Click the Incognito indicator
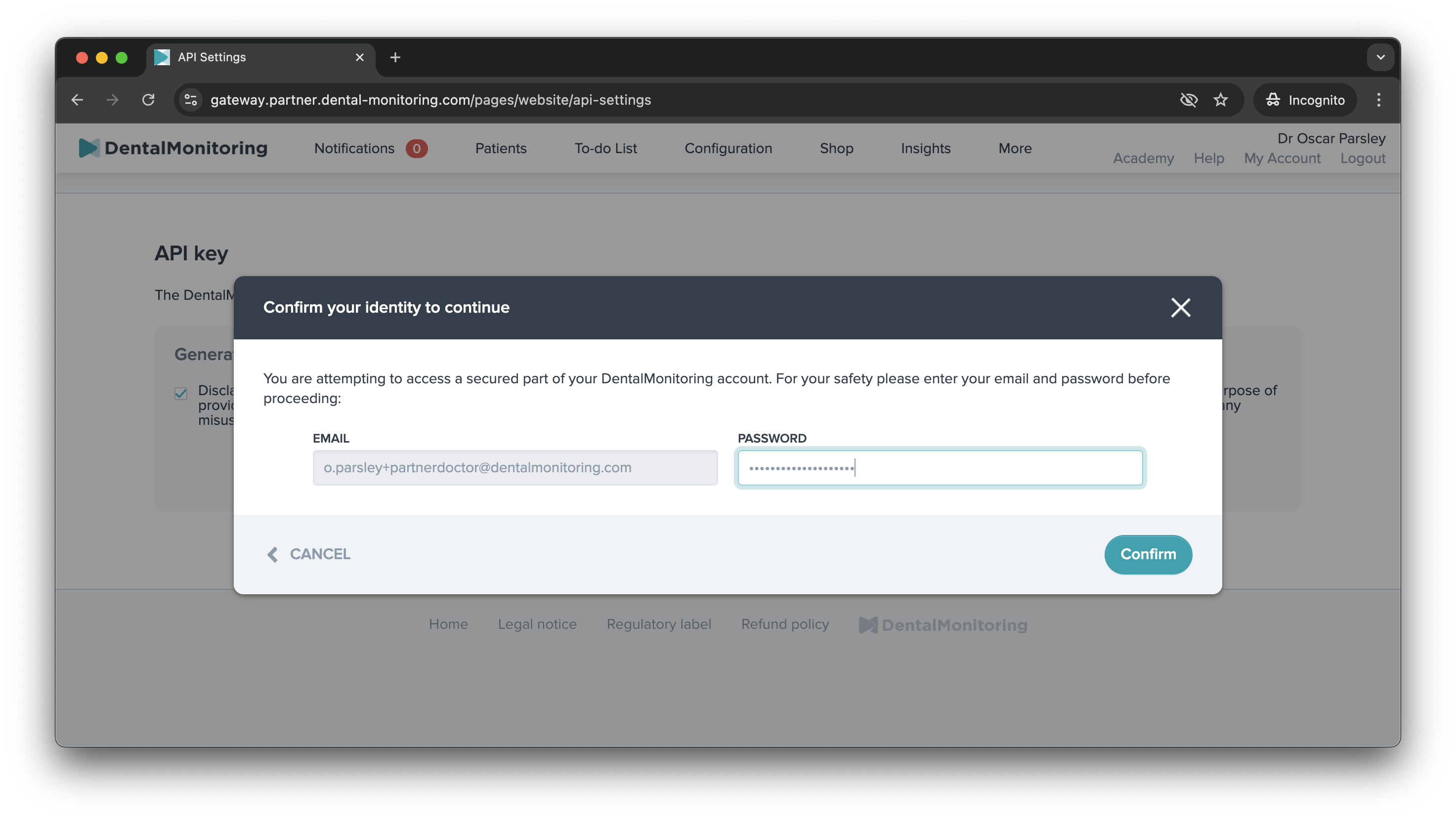Viewport: 1456px width, 820px height. coord(1305,100)
